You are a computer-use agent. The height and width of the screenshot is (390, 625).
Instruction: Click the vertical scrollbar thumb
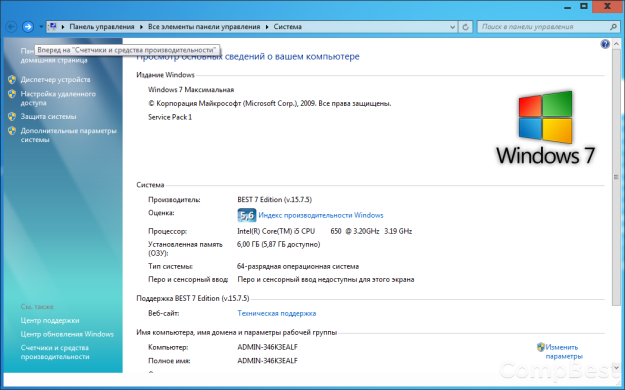(616, 177)
